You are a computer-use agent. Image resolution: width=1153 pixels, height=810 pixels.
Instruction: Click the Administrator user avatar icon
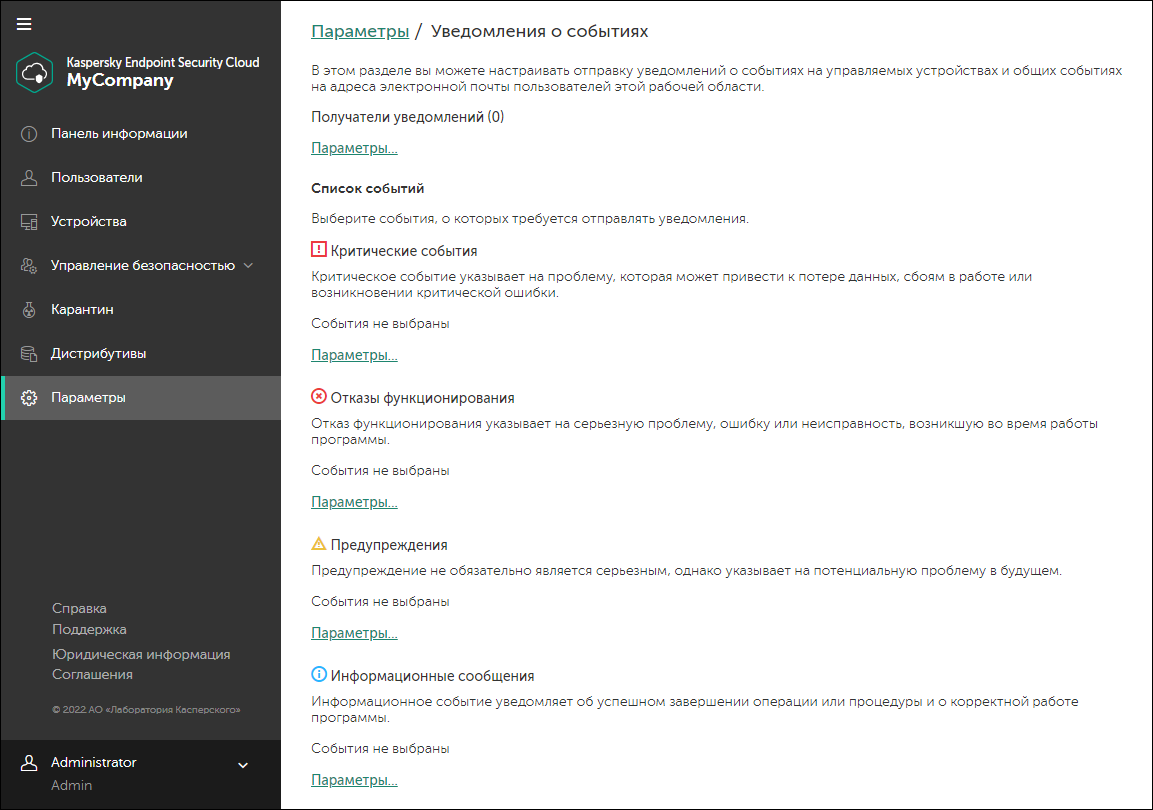click(29, 763)
